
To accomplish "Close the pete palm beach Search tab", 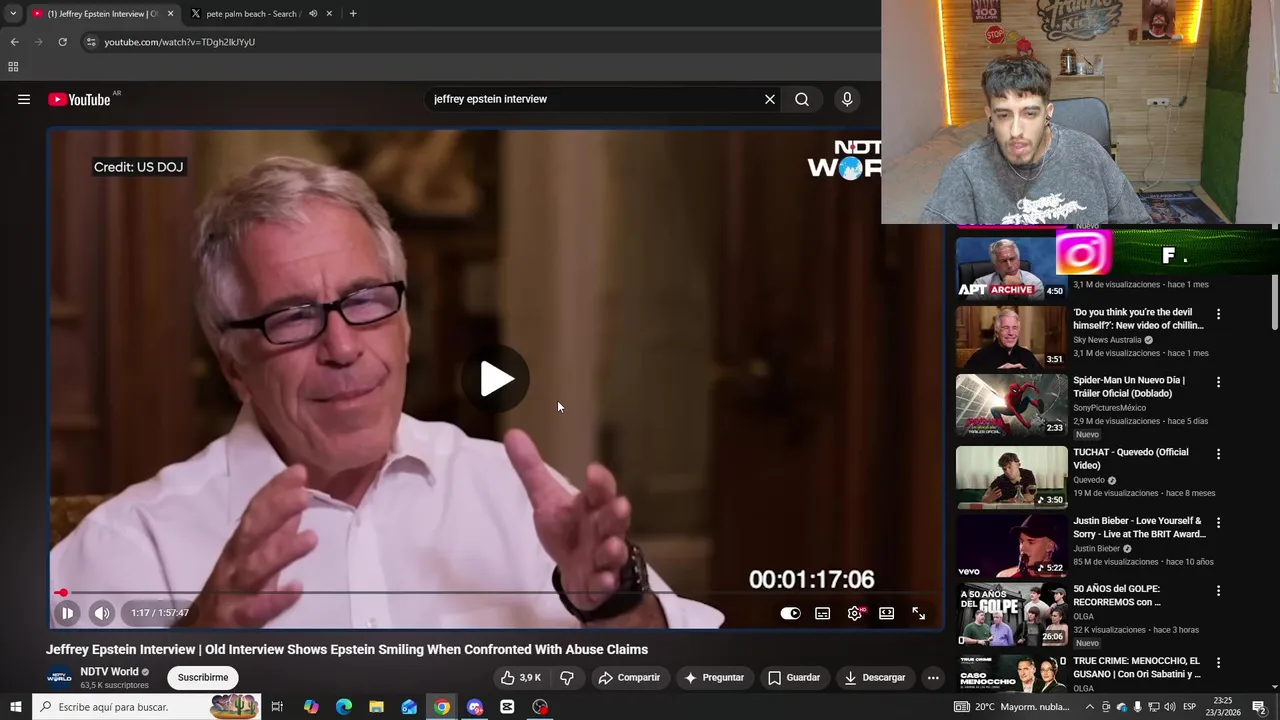I will point(329,14).
